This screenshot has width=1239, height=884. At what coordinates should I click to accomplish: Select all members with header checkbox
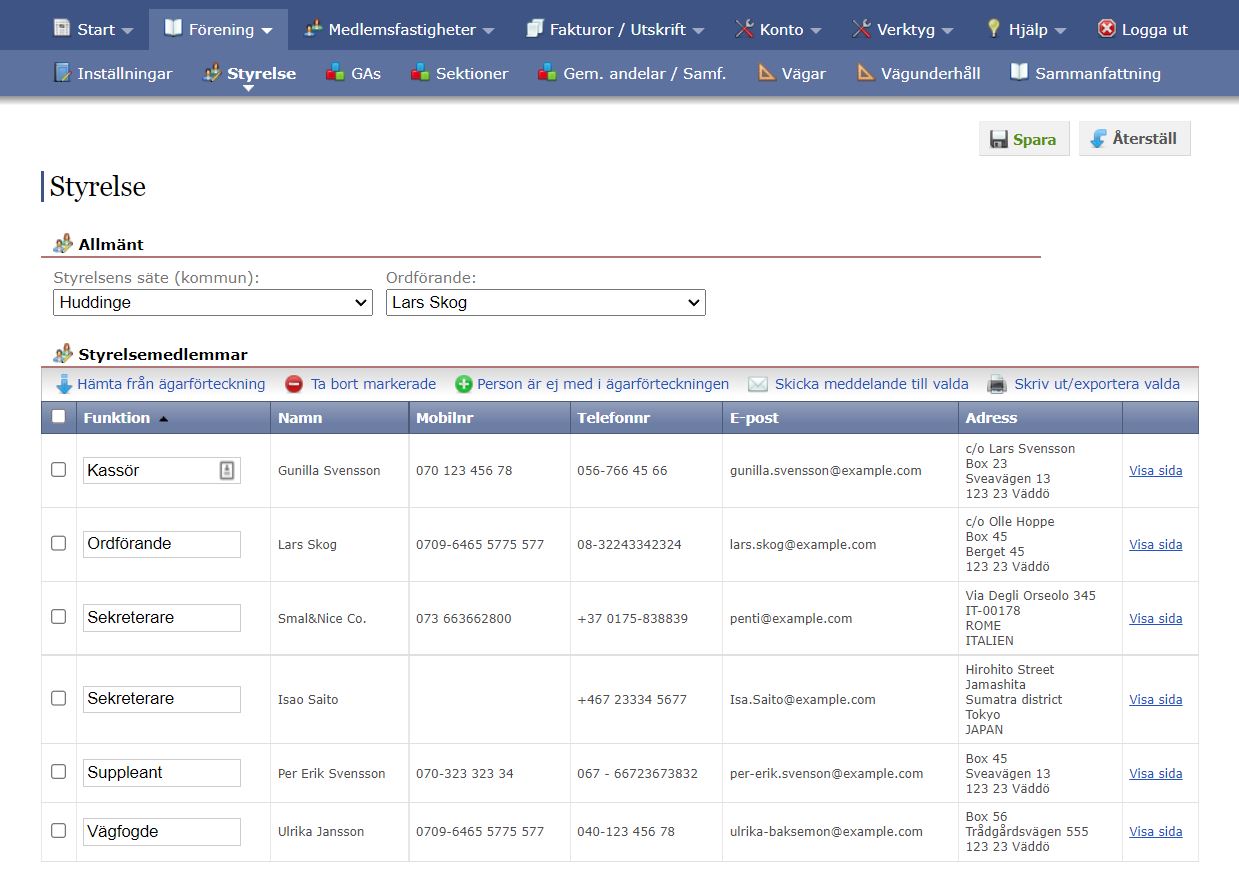(x=59, y=417)
